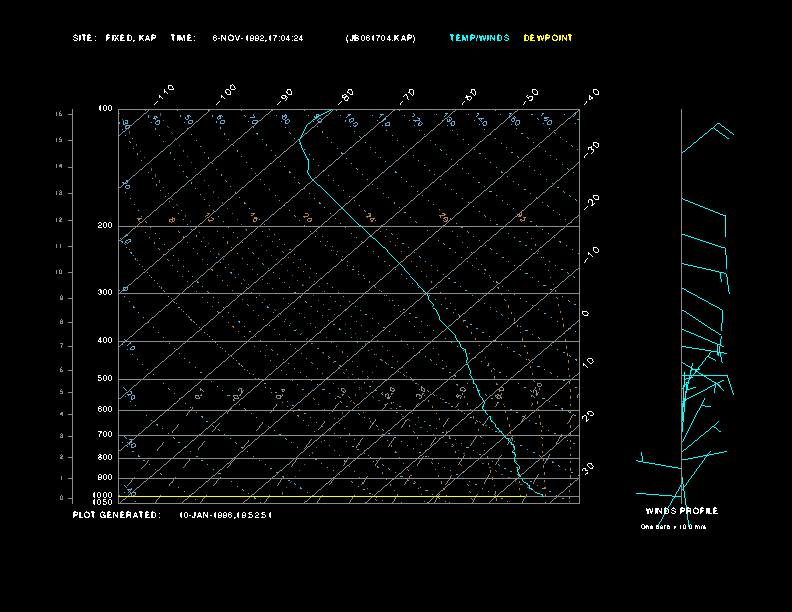792x612 pixels.
Task: Click the -110 temperature label on top axis
Action: click(165, 92)
